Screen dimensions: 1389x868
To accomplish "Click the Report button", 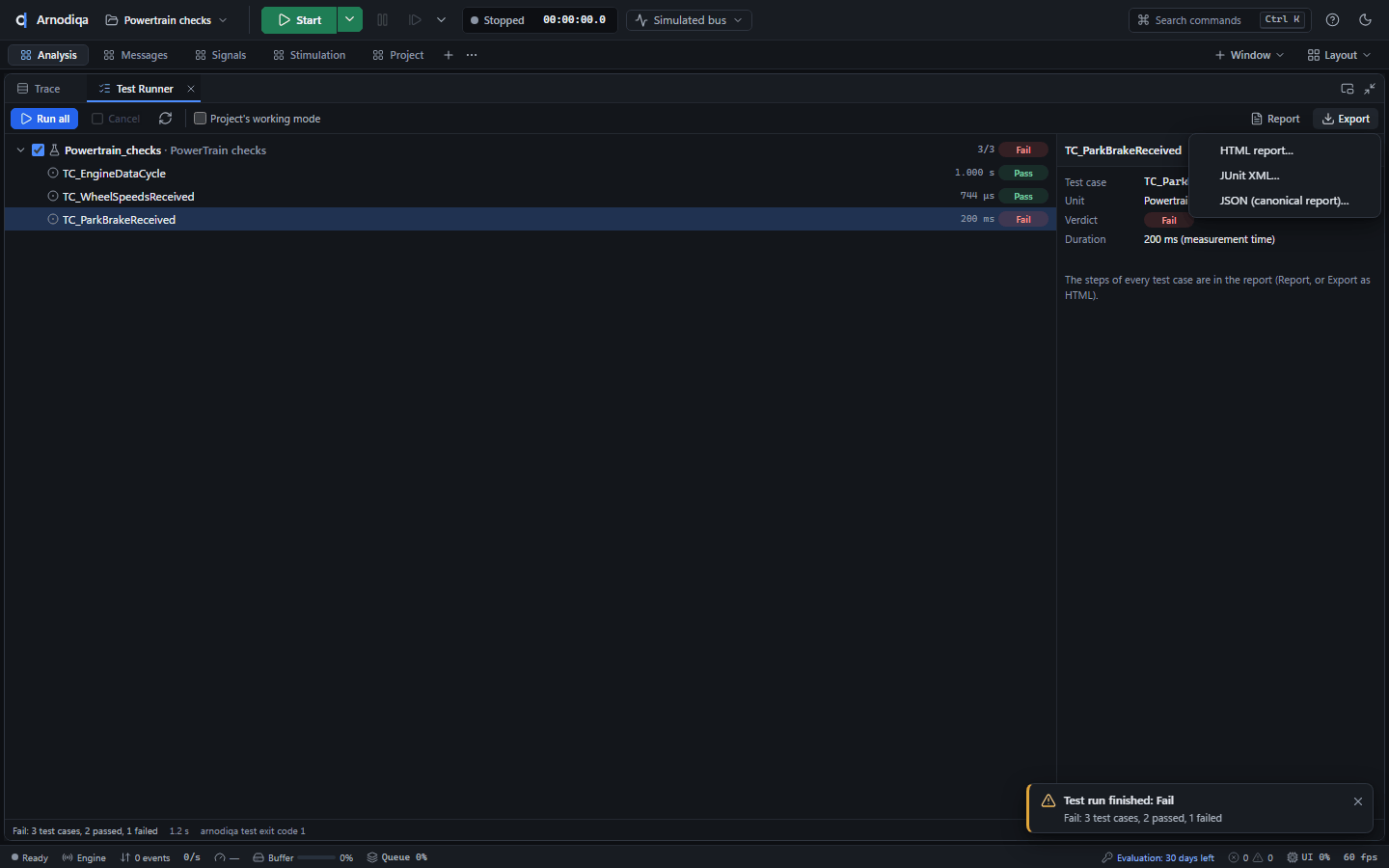I will tap(1275, 119).
